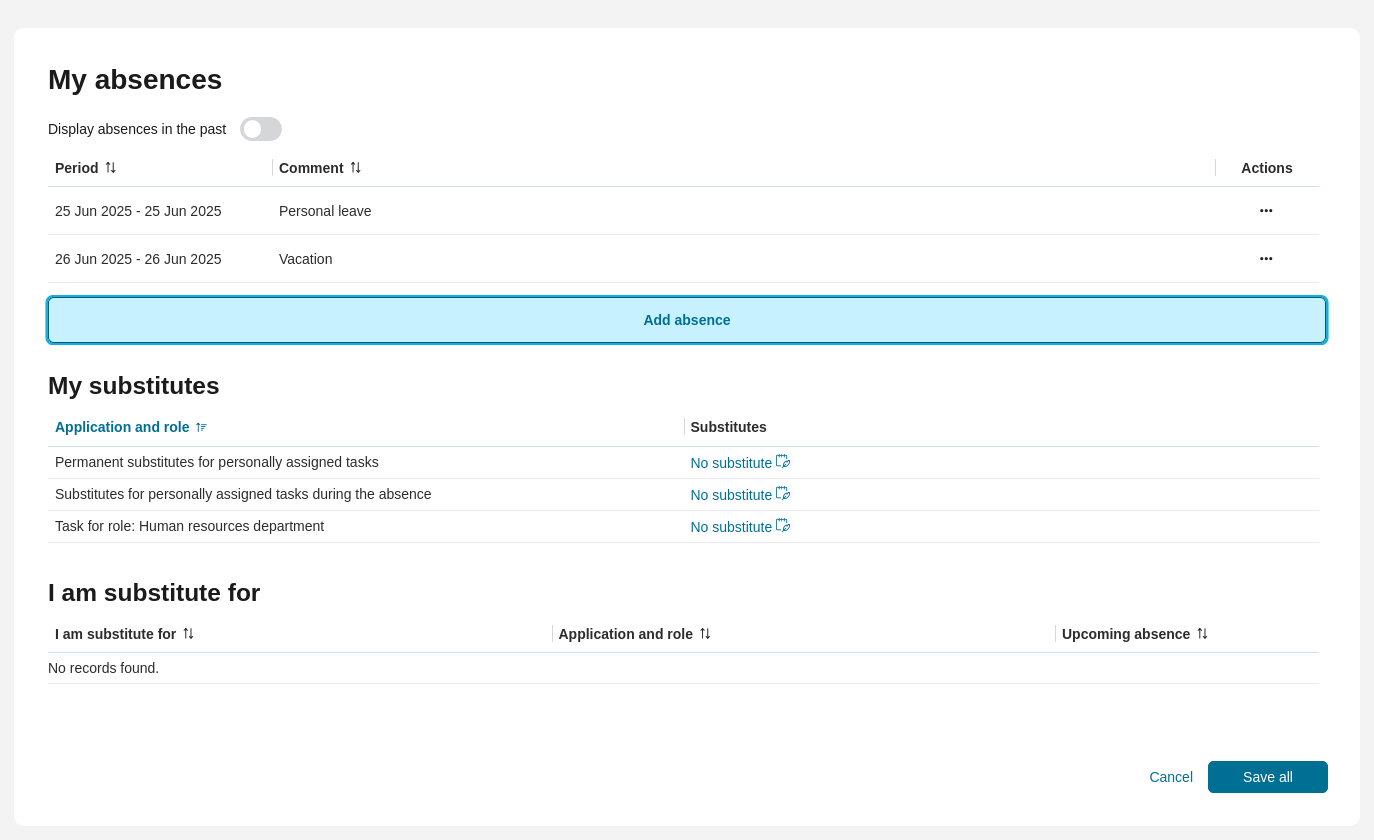This screenshot has height=840, width=1374.
Task: Toggle Display absences in the past switch
Action: coord(261,129)
